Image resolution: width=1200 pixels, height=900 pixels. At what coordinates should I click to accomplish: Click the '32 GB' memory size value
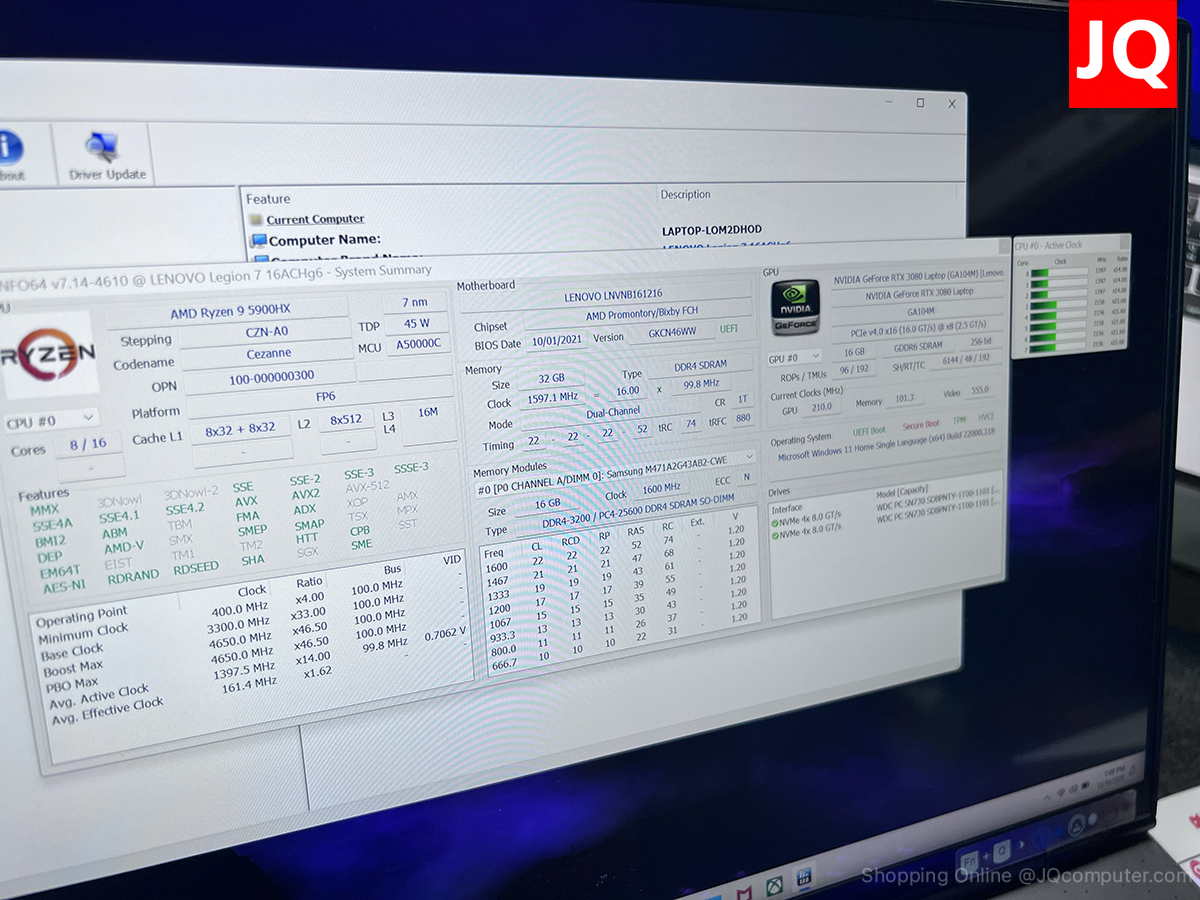[x=551, y=380]
